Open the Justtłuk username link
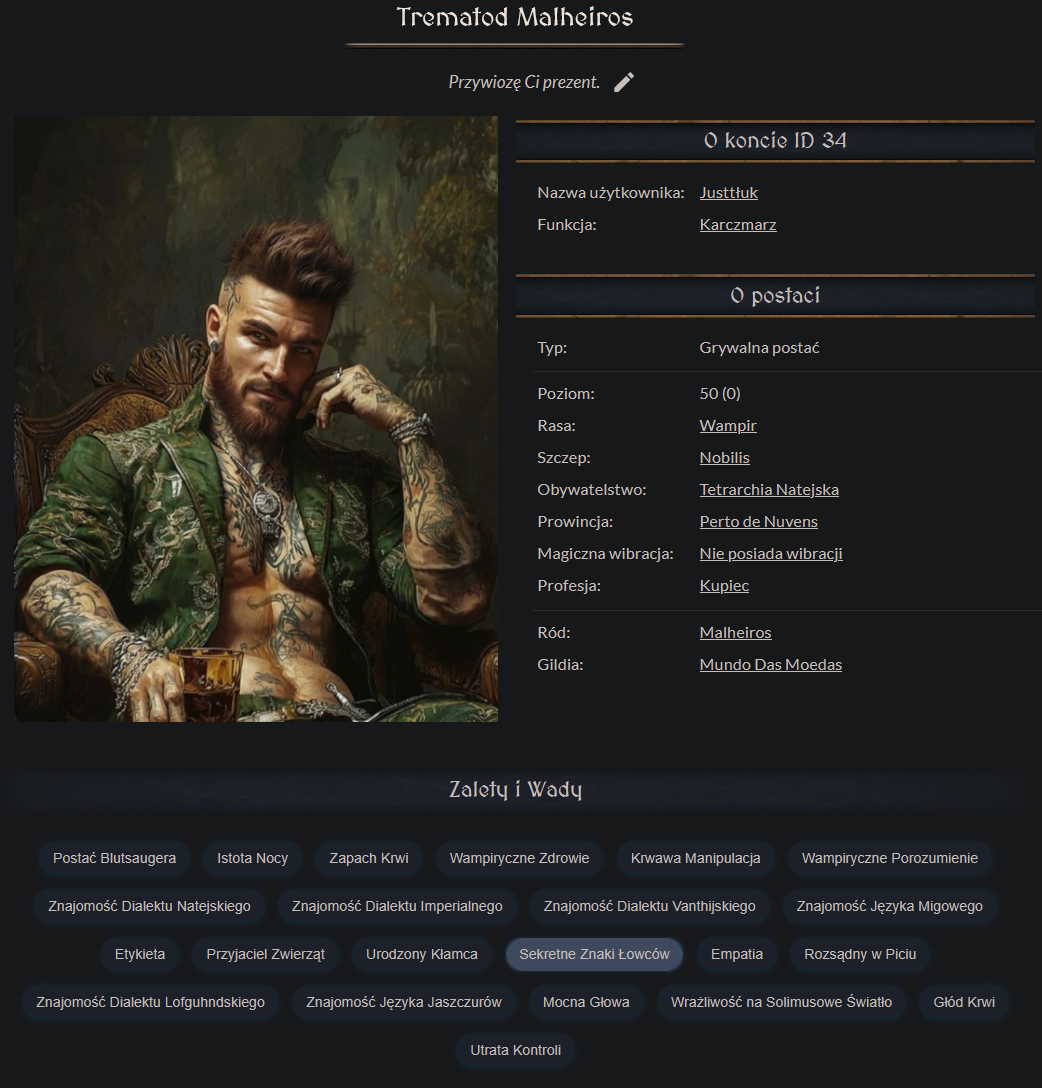The height and width of the screenshot is (1088, 1042). click(728, 192)
